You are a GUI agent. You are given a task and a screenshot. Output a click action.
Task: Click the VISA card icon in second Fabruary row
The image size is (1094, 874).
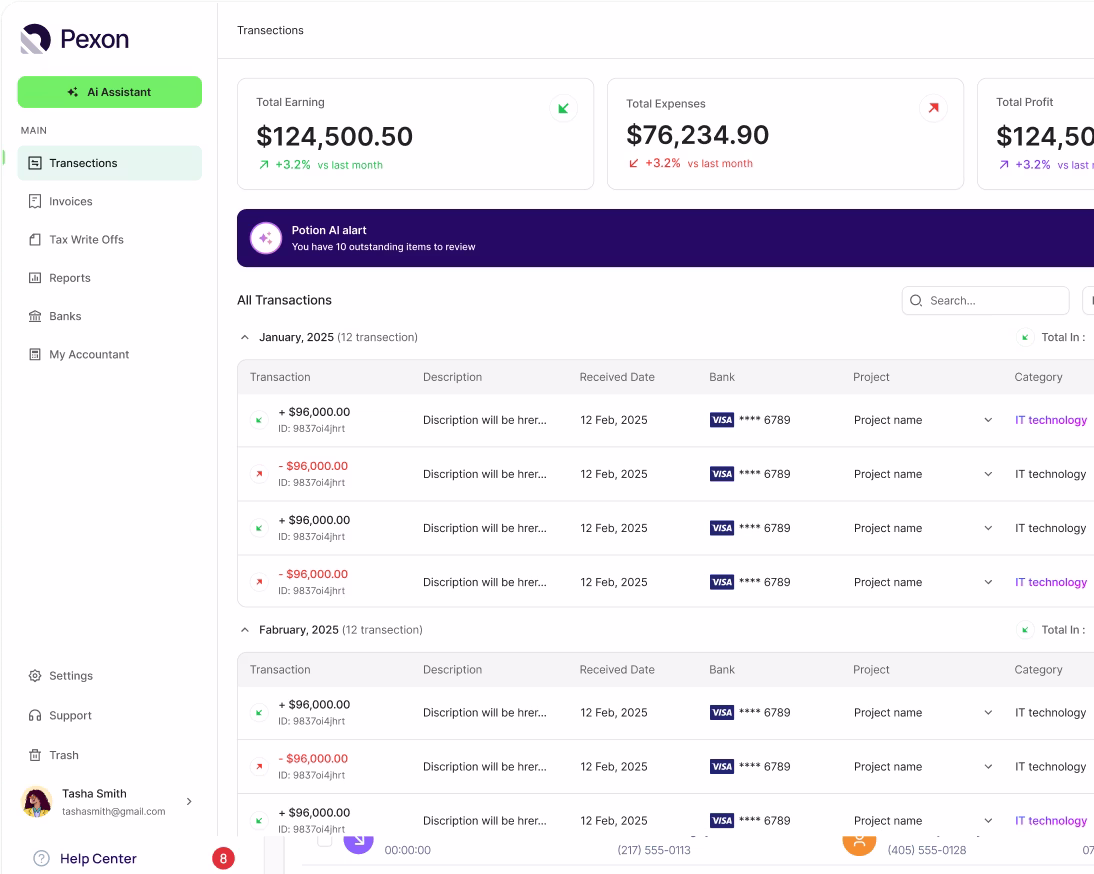click(x=721, y=767)
